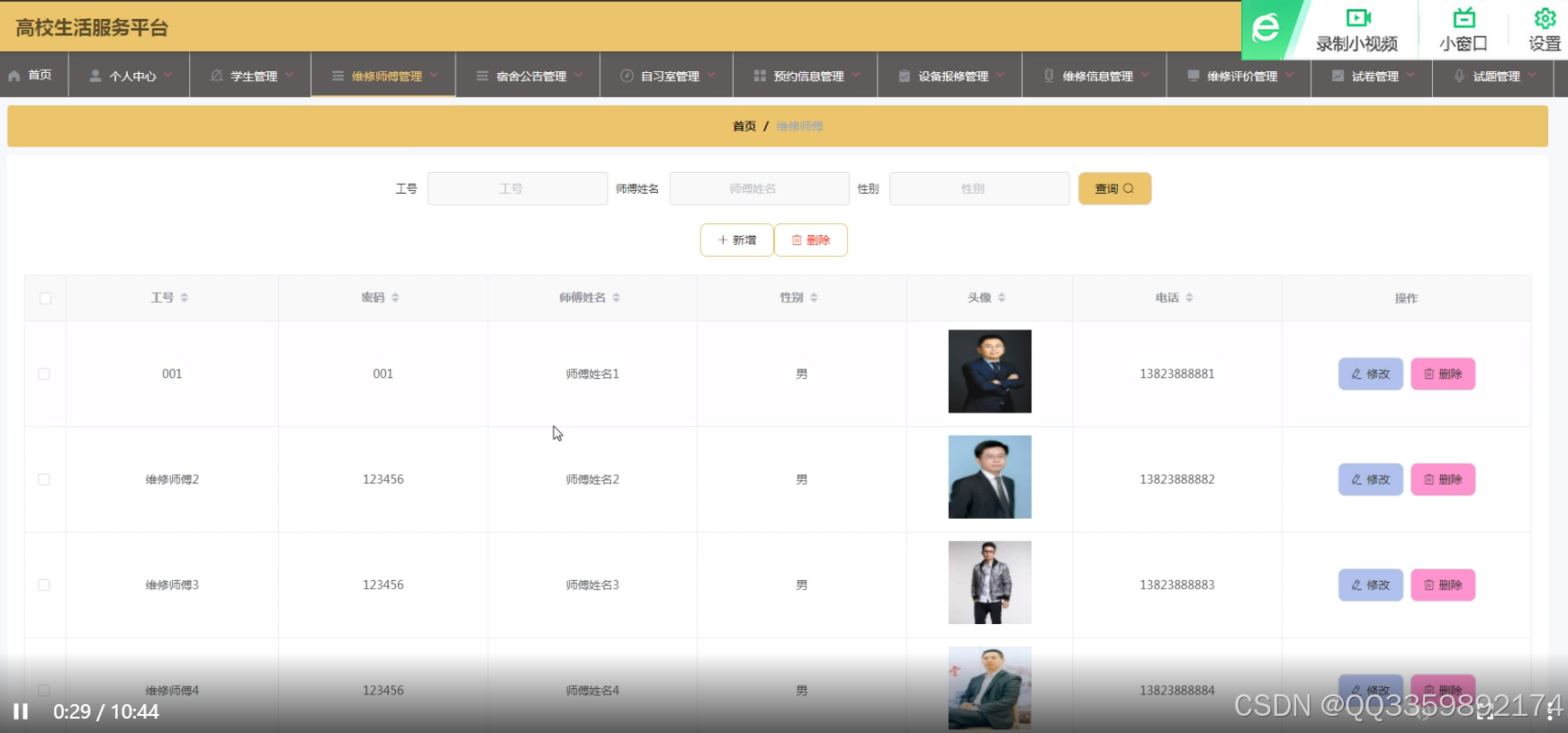The width and height of the screenshot is (1568, 733).
Task: Open avatar photo of 师傅姓名2
Action: click(989, 477)
